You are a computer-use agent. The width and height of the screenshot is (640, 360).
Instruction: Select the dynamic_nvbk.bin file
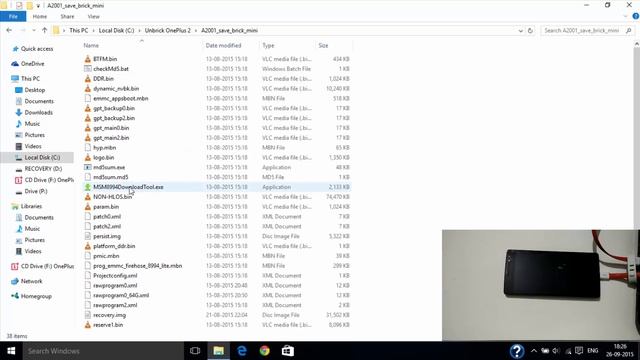pos(116,89)
